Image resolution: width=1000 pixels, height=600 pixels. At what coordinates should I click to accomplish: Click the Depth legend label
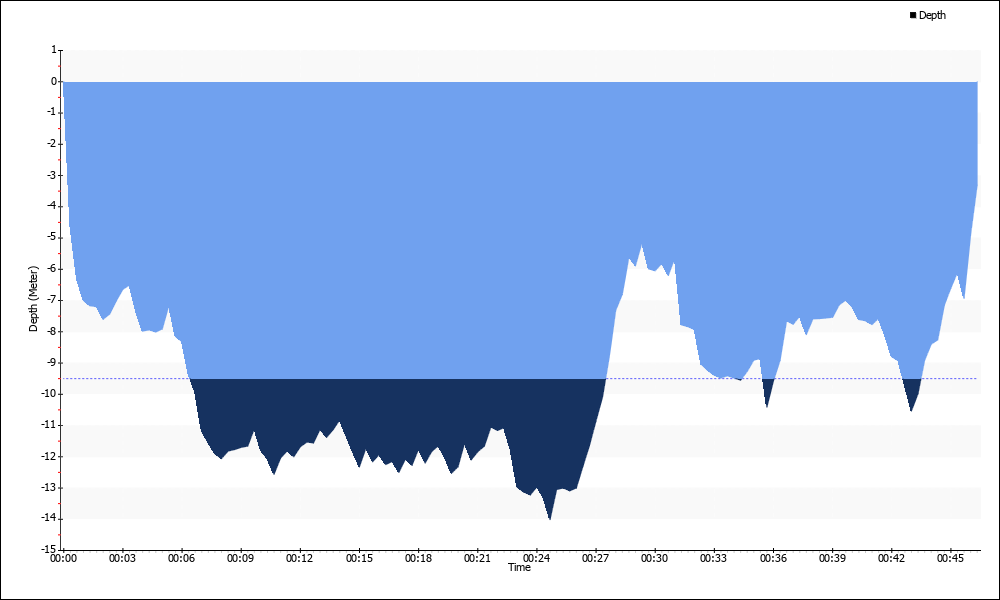tap(932, 15)
